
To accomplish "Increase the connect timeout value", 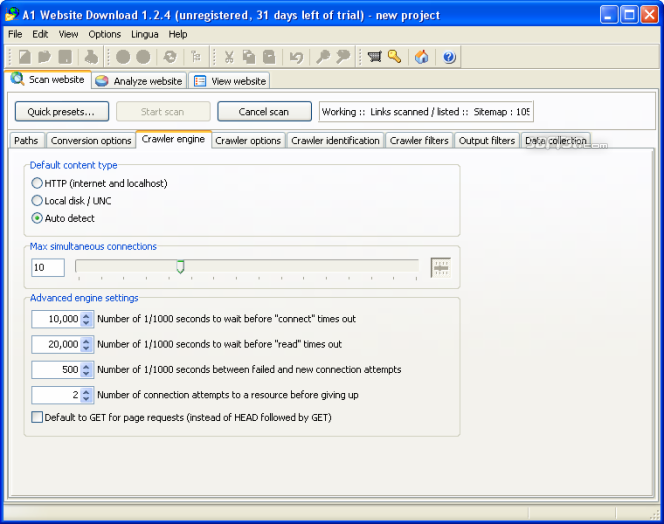I will coord(86,315).
